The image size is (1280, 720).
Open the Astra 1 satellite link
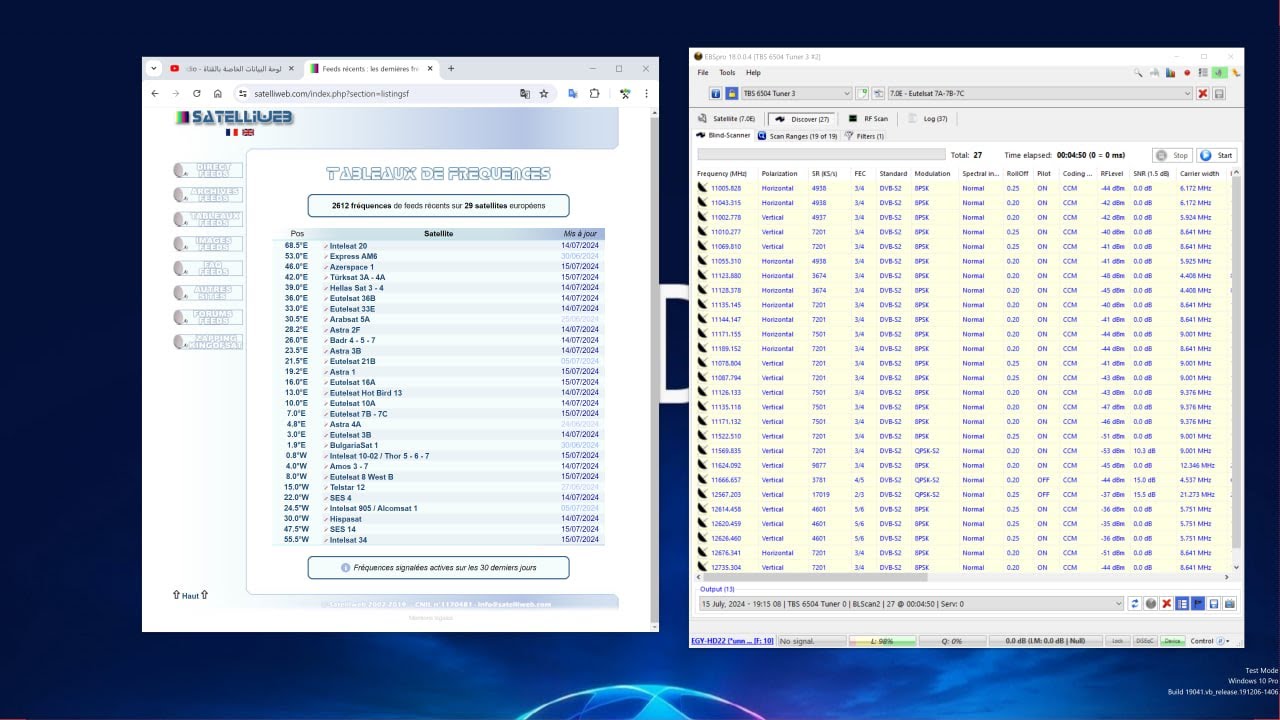click(x=342, y=372)
